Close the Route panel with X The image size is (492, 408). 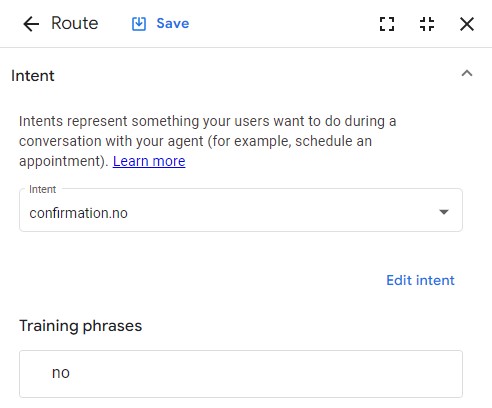tap(467, 24)
